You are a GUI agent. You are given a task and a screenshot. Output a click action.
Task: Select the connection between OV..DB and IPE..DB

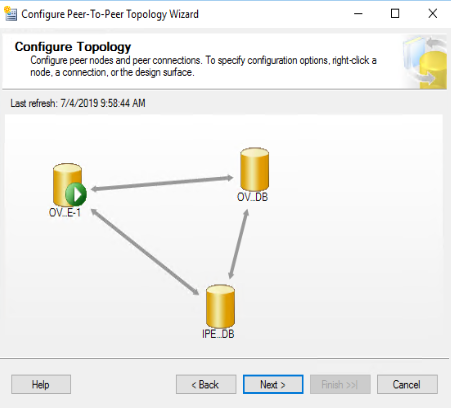[238, 244]
